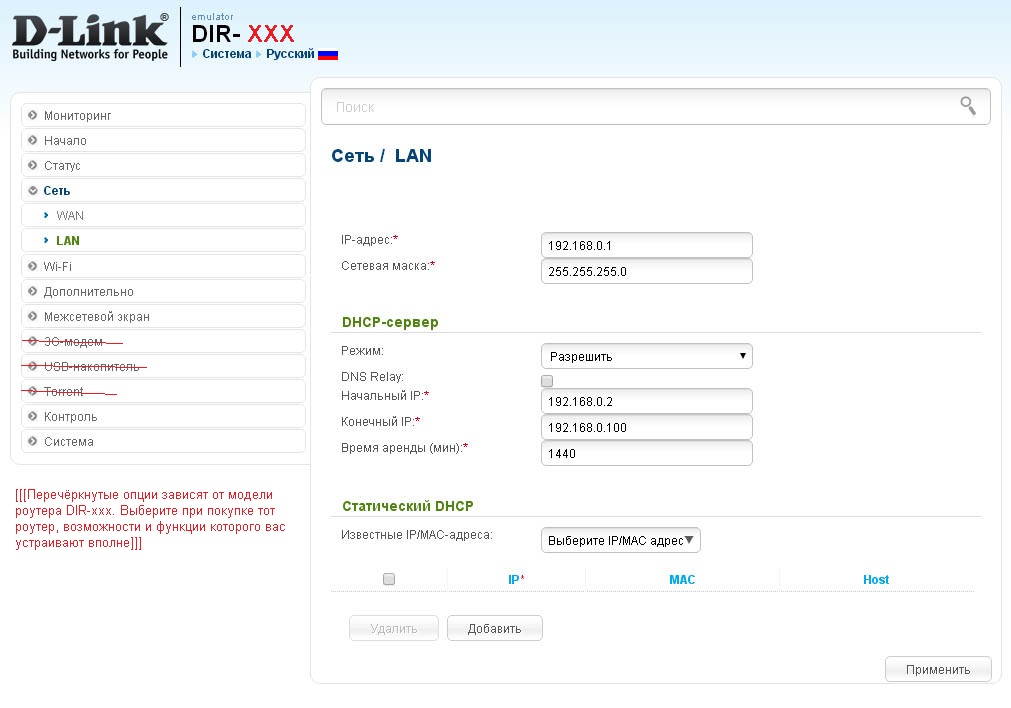Click the arrow icon beside WAN

46,215
